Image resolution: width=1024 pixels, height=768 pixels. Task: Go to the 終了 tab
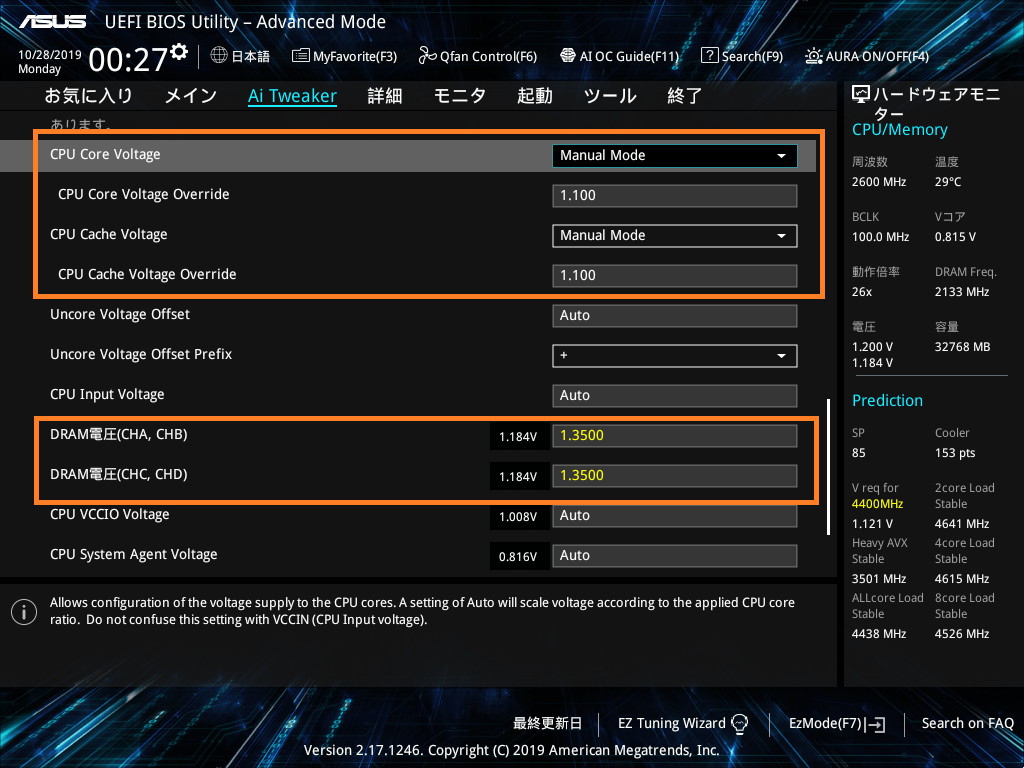point(684,96)
